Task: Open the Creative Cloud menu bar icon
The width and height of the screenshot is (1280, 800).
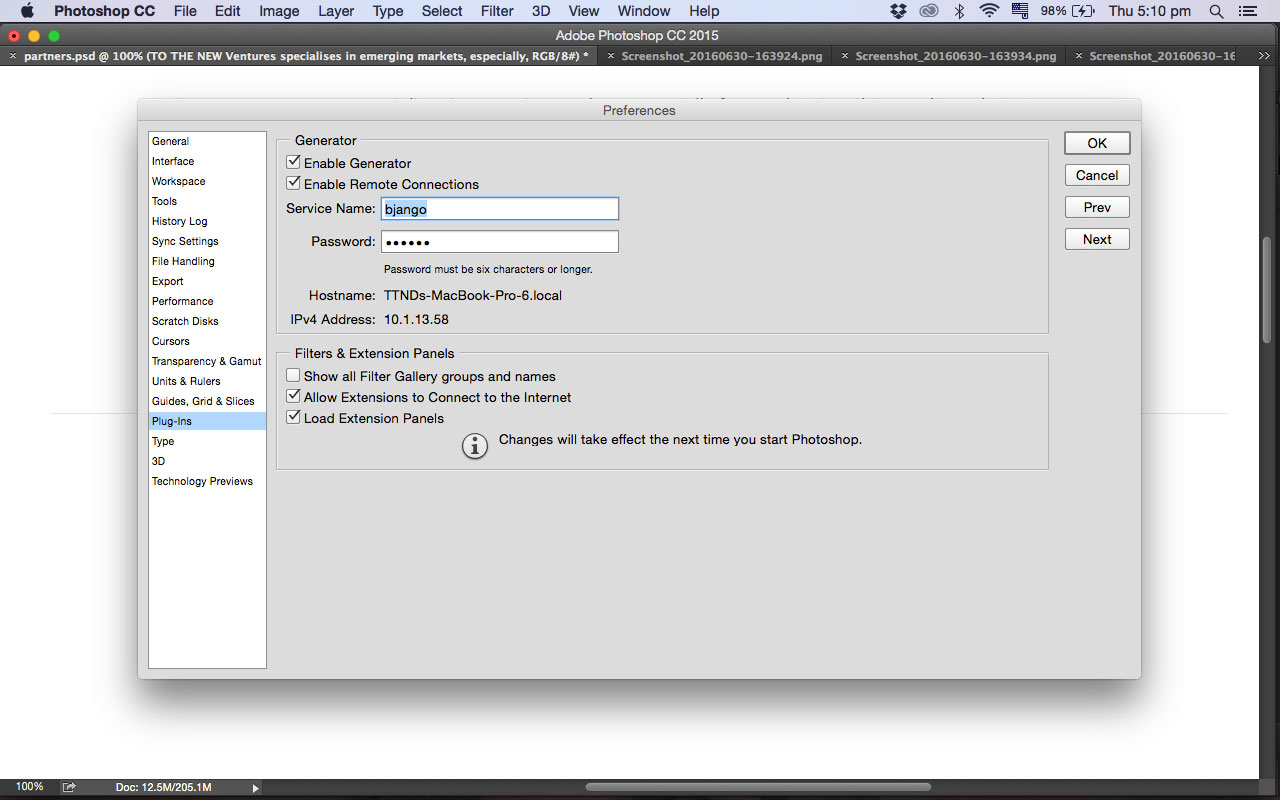Action: (x=929, y=11)
